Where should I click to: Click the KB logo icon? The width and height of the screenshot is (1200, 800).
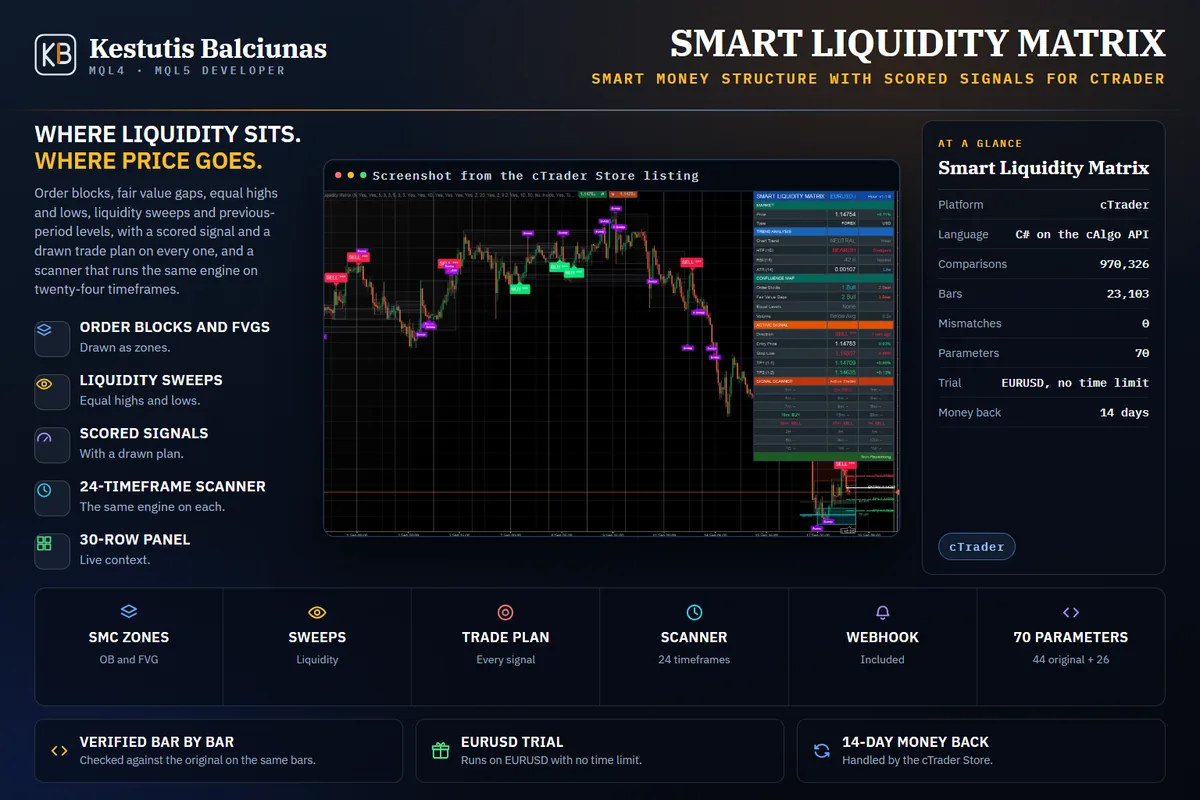(55, 55)
